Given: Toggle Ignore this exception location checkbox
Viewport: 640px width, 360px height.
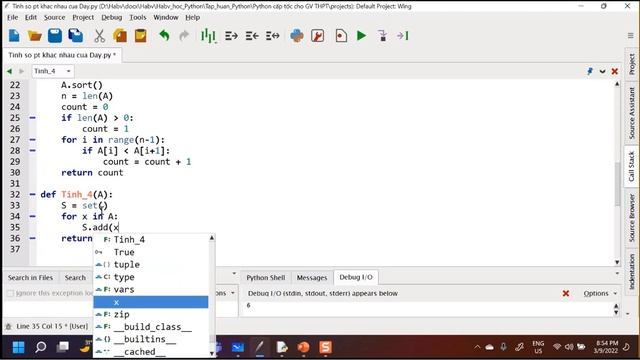Looking at the screenshot, I should [11, 293].
